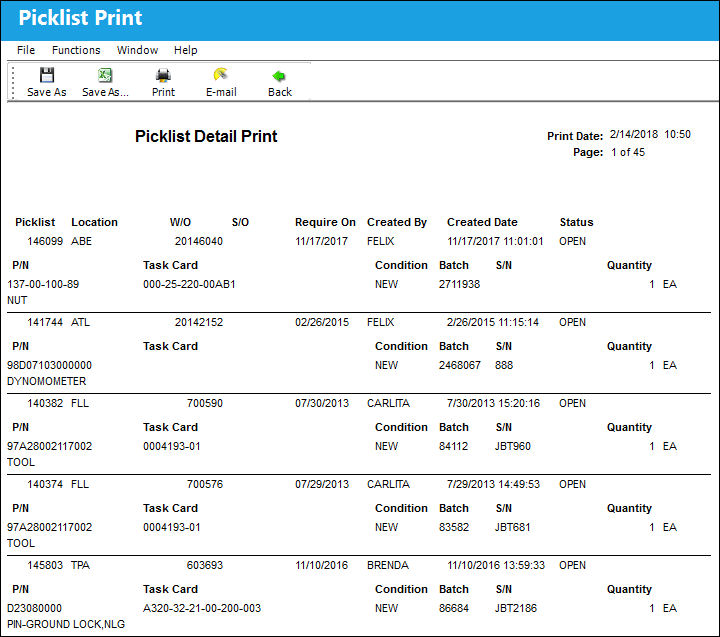The height and width of the screenshot is (637, 720).
Task: Click the green Back arrow icon
Action: click(x=279, y=76)
